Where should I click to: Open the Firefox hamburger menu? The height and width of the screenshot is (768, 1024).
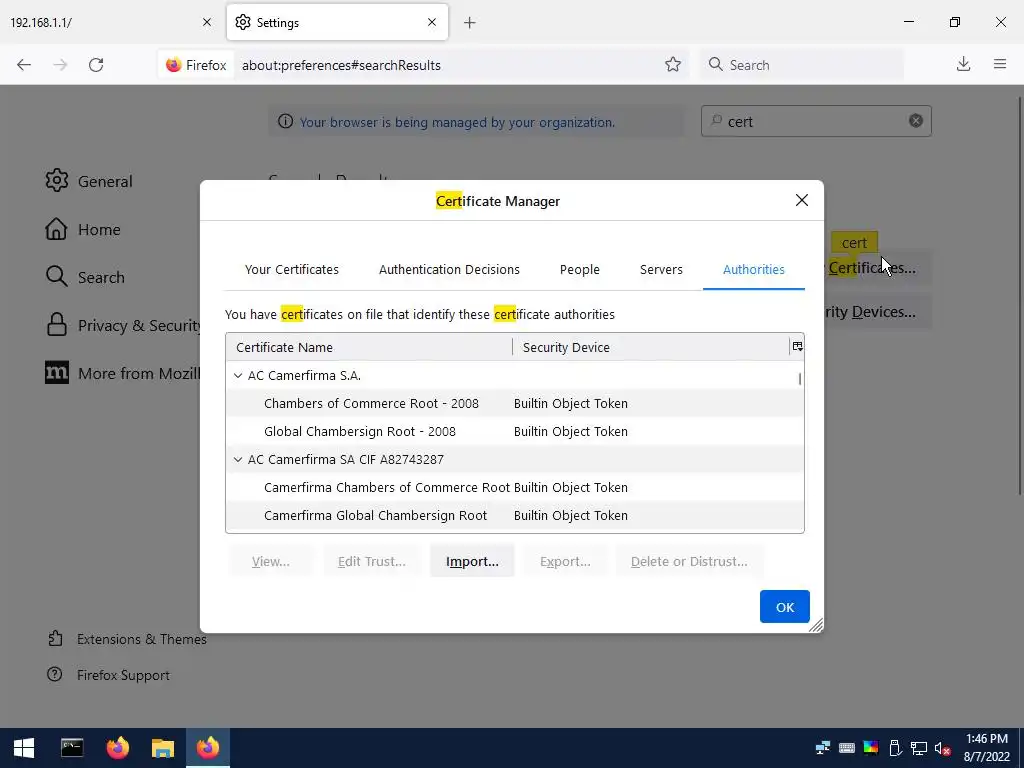pos(1000,64)
